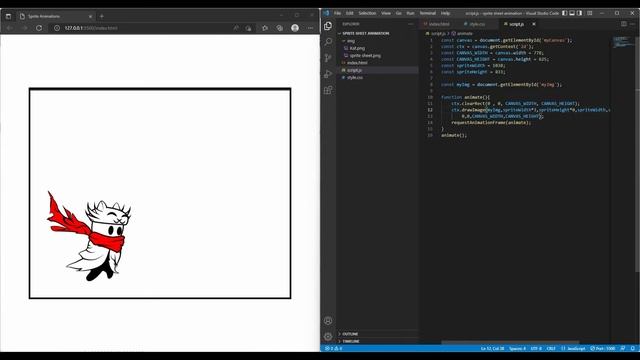
Task: View site information icon in address bar
Action: click(x=57, y=28)
